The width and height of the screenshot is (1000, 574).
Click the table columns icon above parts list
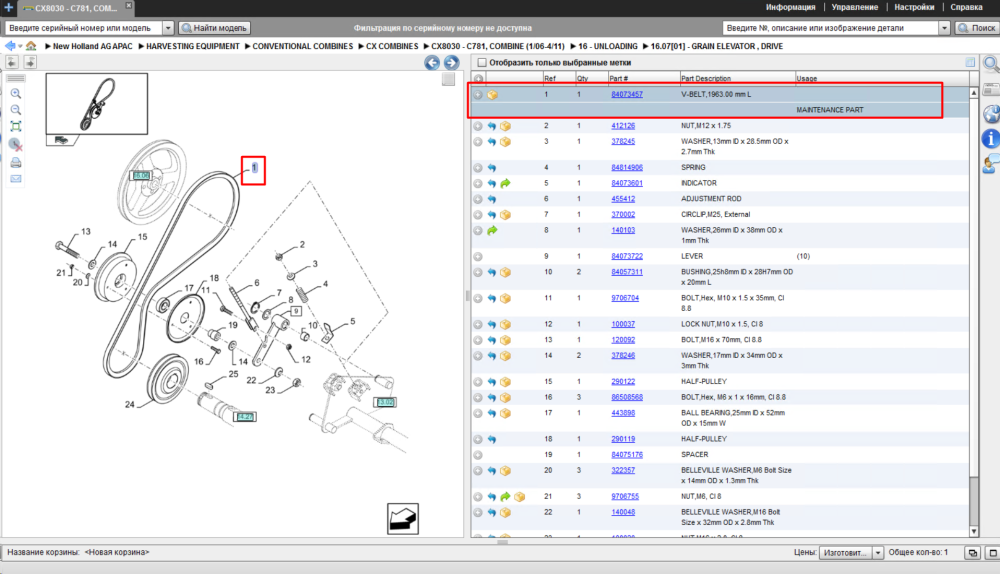(x=970, y=62)
